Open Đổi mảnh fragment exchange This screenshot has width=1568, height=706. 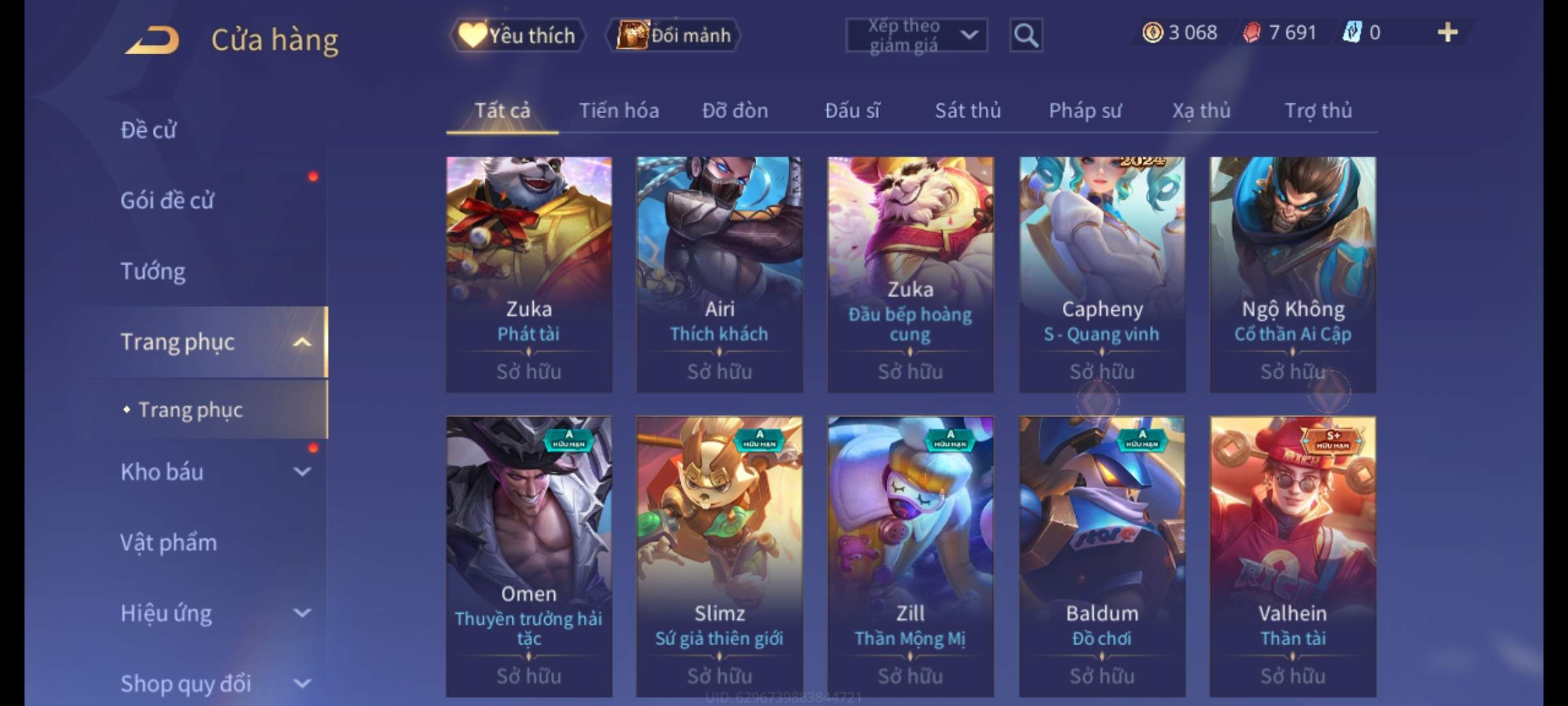pos(674,35)
